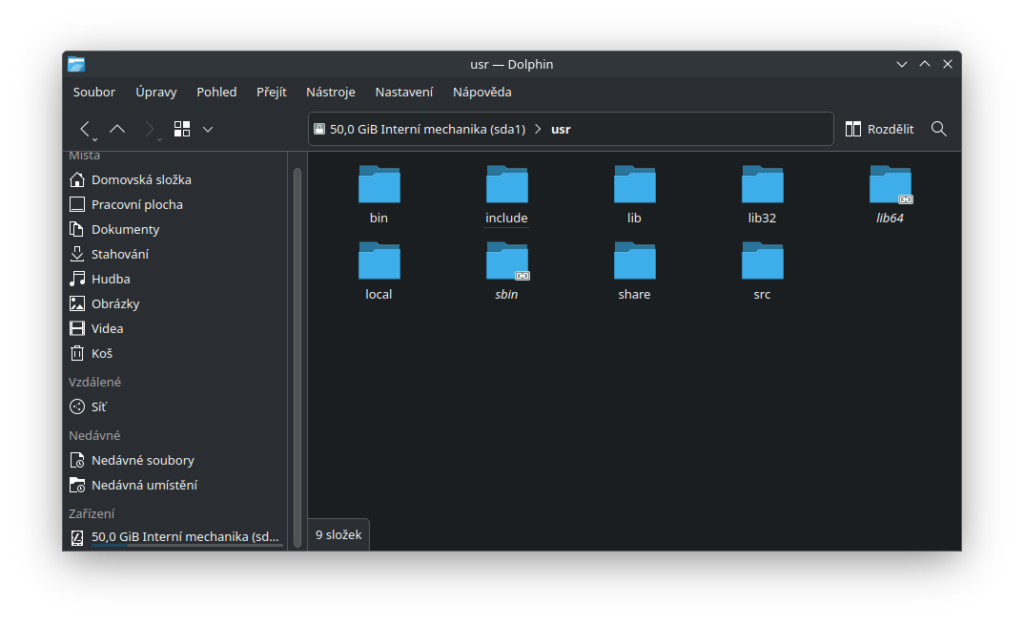Viewport: 1024px width, 625px height.
Task: Expand the window title bar Dolphin icon menu
Action: pyautogui.click(x=77, y=64)
